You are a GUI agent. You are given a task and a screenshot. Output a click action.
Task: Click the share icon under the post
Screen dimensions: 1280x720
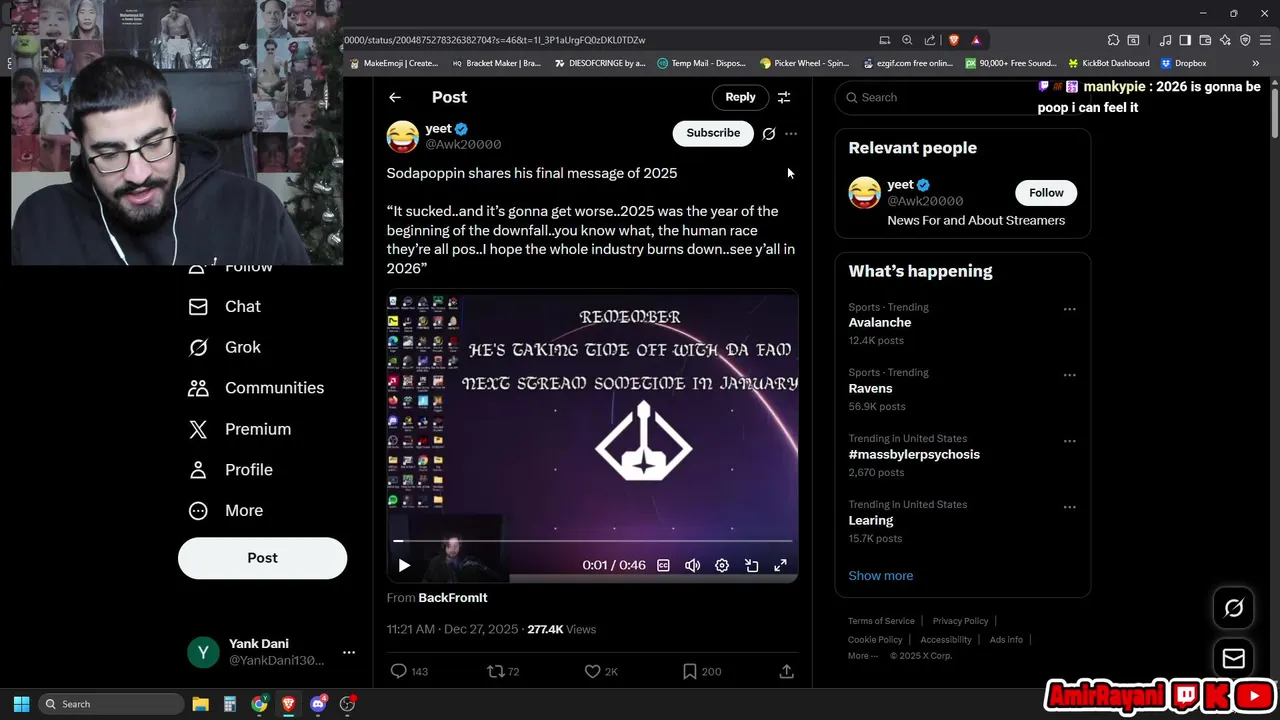click(786, 671)
